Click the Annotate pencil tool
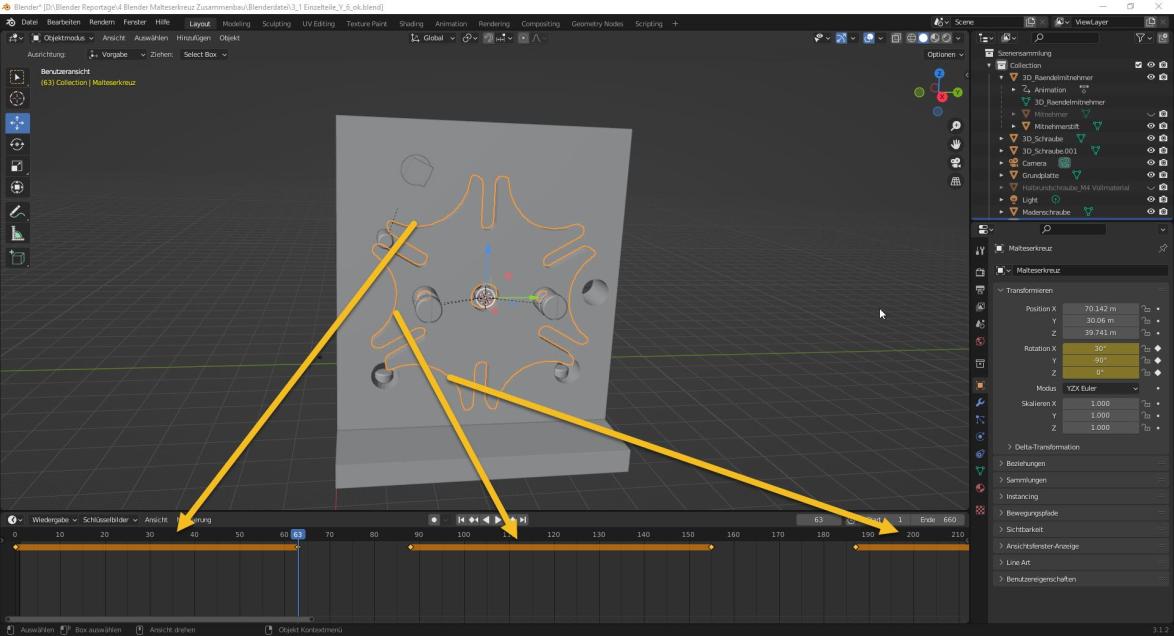The image size is (1174, 636). (x=17, y=211)
